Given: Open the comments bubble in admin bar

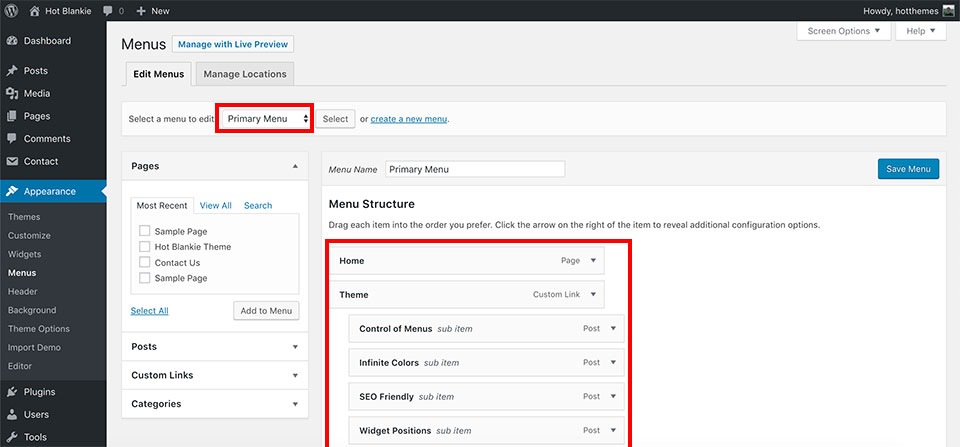Looking at the screenshot, I should tap(108, 11).
